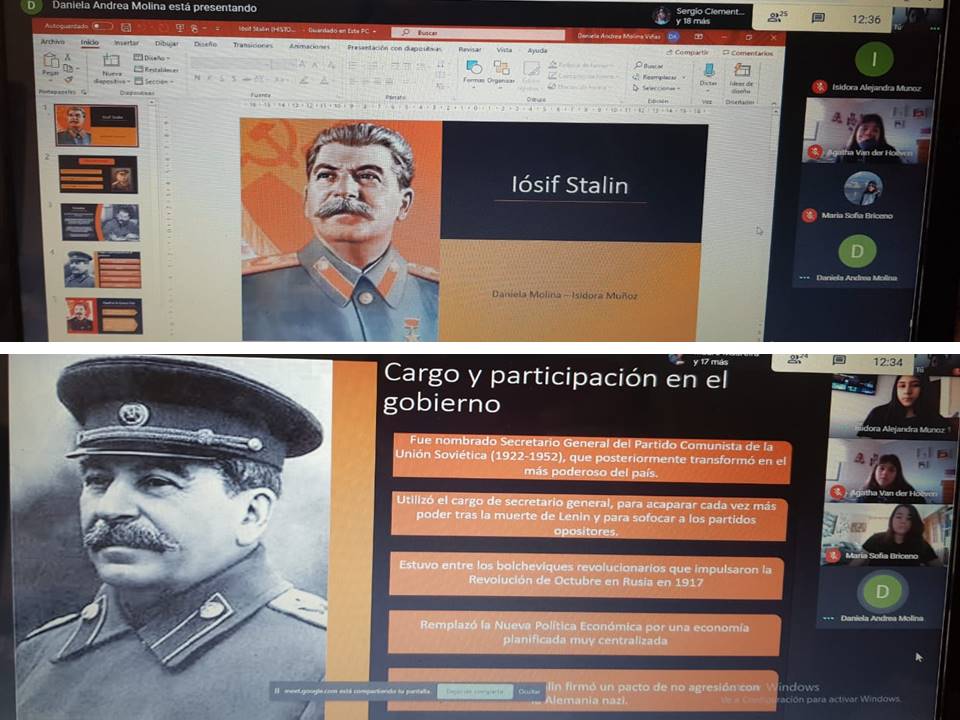Click the Iósif Stalin slide title text
960x720 pixels.
click(570, 185)
